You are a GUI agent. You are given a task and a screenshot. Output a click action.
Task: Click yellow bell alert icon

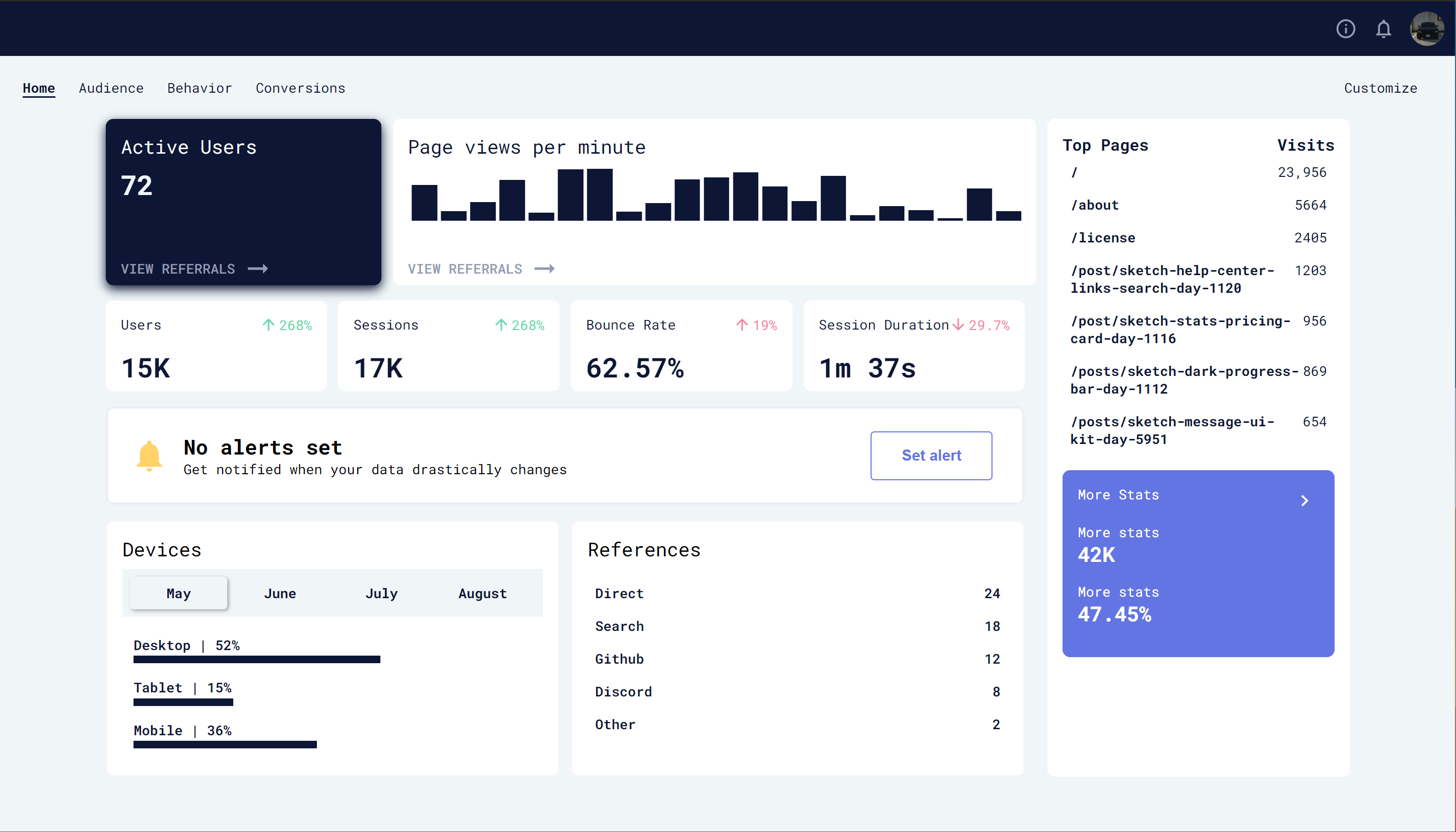pos(149,456)
